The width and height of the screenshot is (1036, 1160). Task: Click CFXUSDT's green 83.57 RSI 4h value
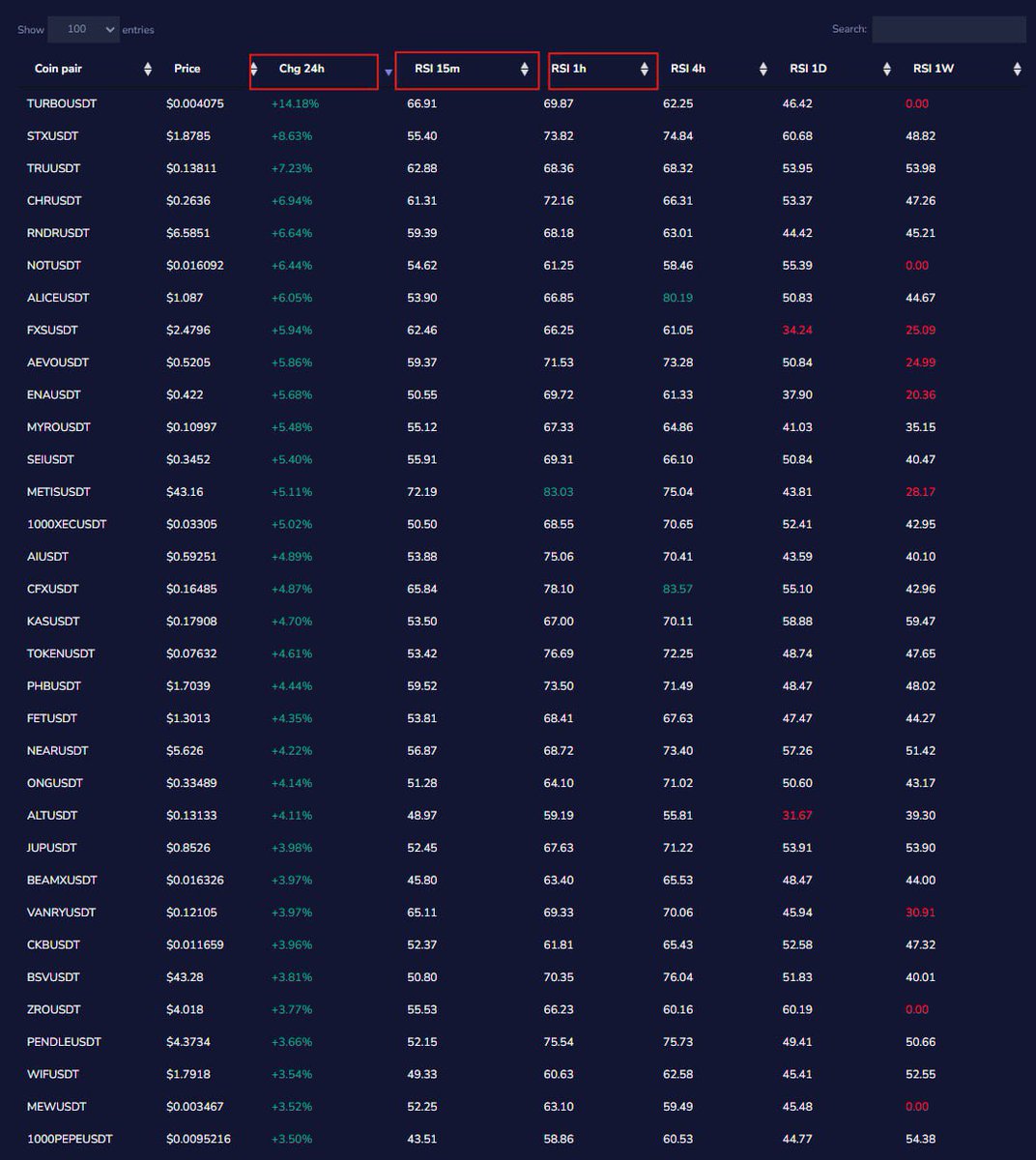point(677,589)
